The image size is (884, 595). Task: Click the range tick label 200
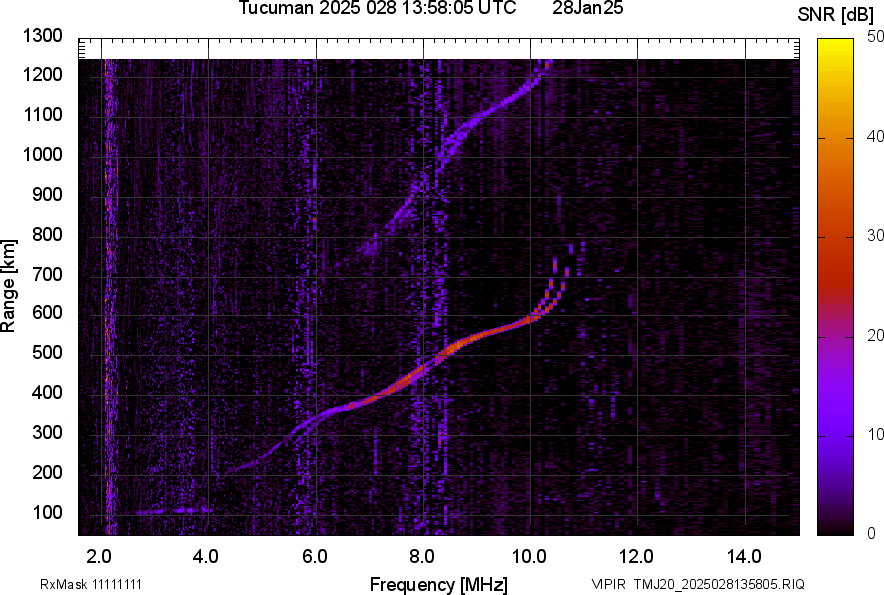point(47,472)
